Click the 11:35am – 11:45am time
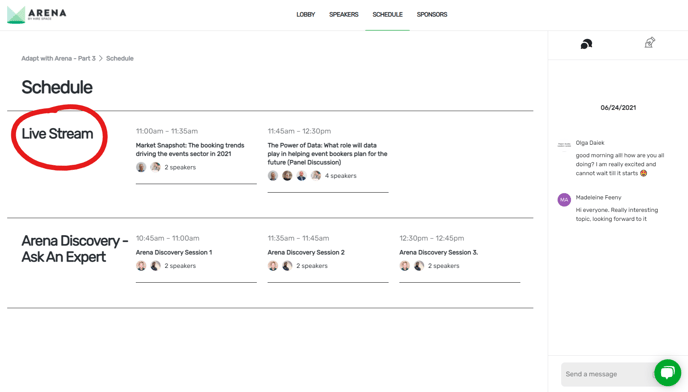 [298, 238]
